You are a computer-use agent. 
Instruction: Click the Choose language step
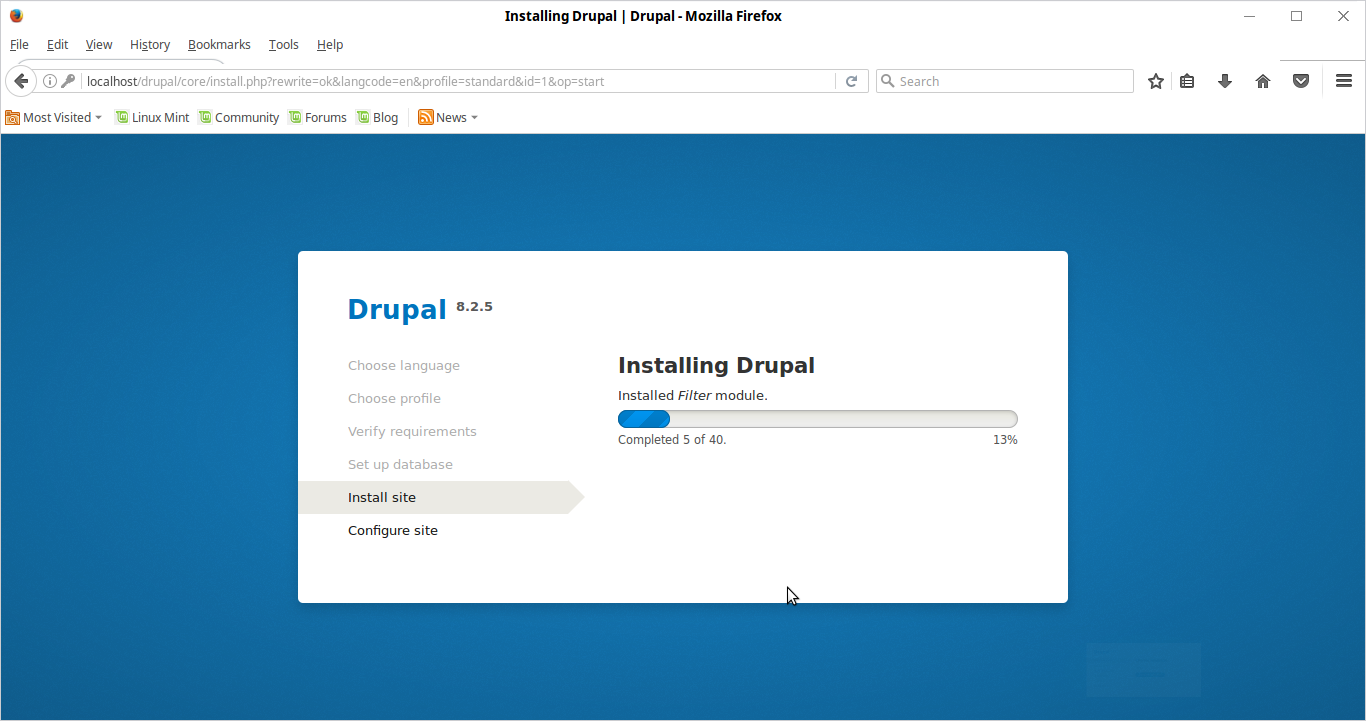click(x=404, y=365)
